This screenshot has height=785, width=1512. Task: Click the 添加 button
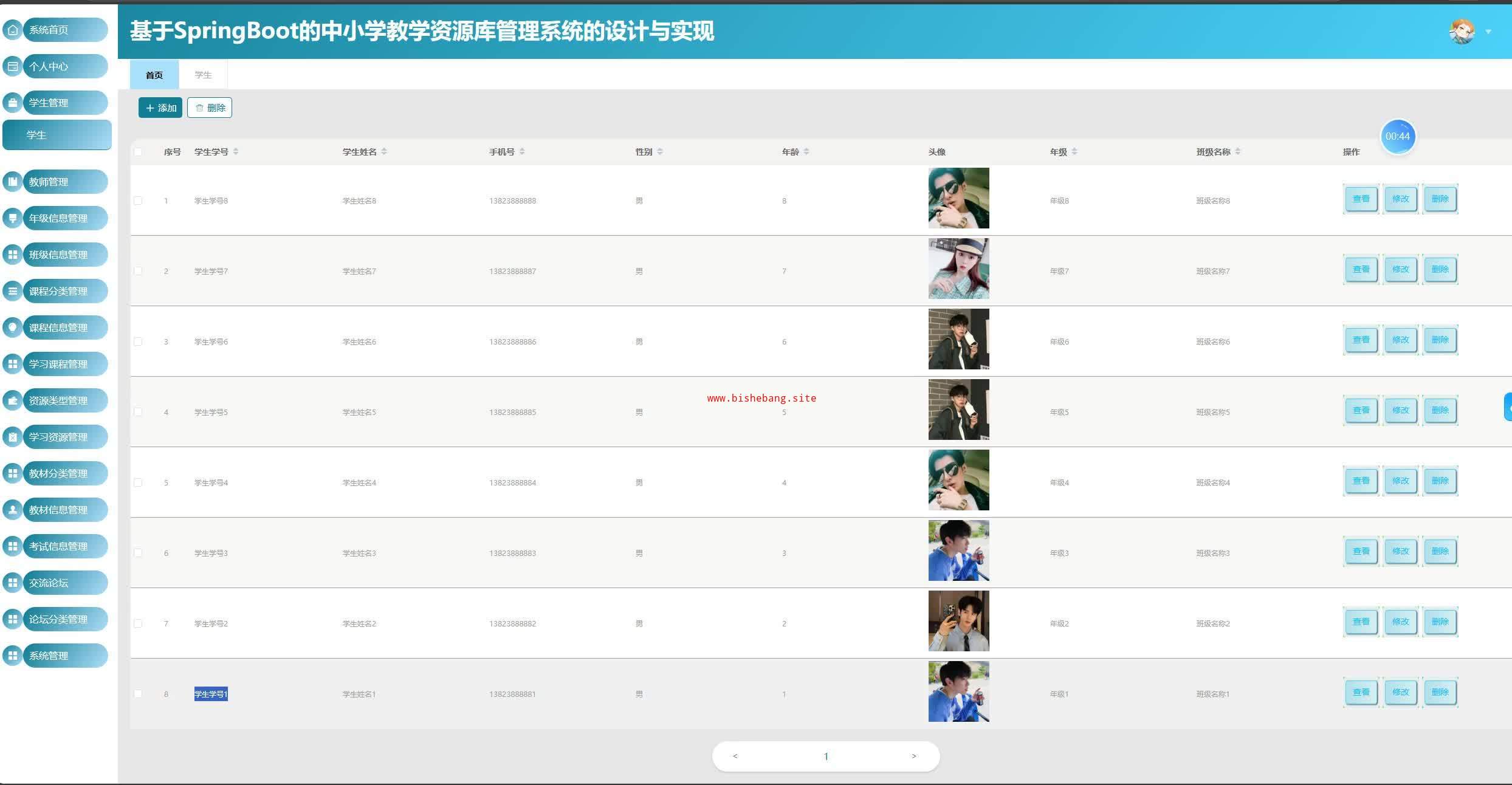click(160, 108)
